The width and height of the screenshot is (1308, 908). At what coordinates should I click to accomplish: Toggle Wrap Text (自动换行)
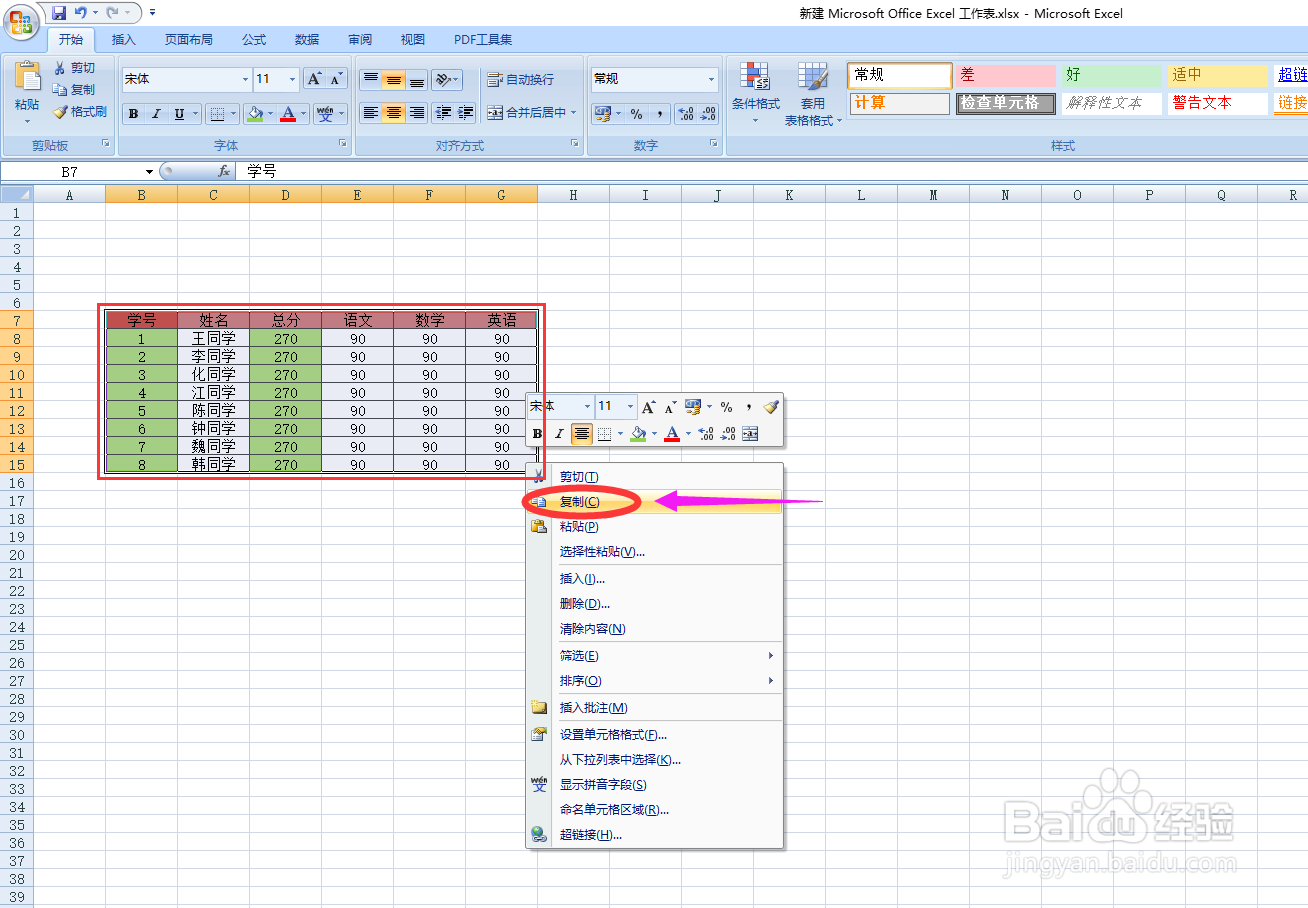point(520,80)
